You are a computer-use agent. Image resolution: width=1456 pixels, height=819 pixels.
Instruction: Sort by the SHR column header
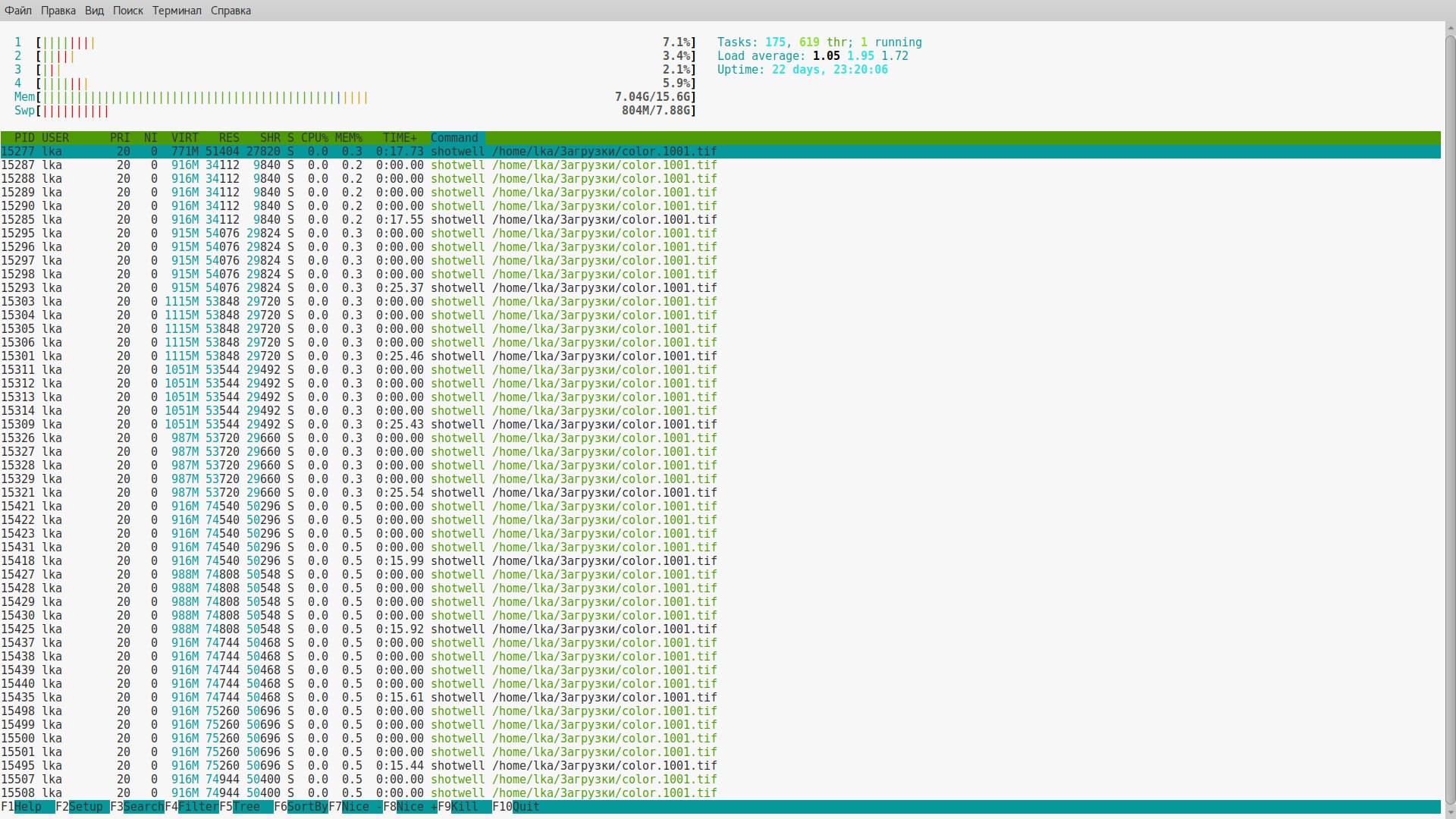(x=270, y=138)
